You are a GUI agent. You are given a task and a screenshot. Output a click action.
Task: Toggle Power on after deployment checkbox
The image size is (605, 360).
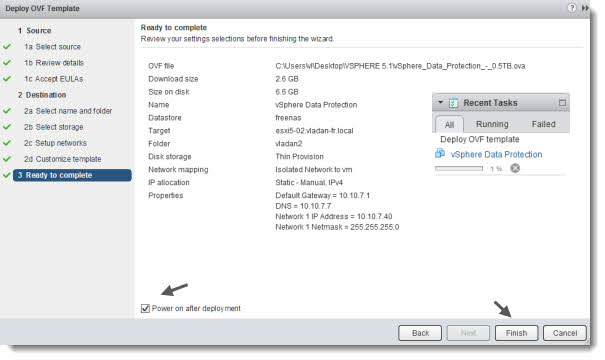tap(145, 308)
